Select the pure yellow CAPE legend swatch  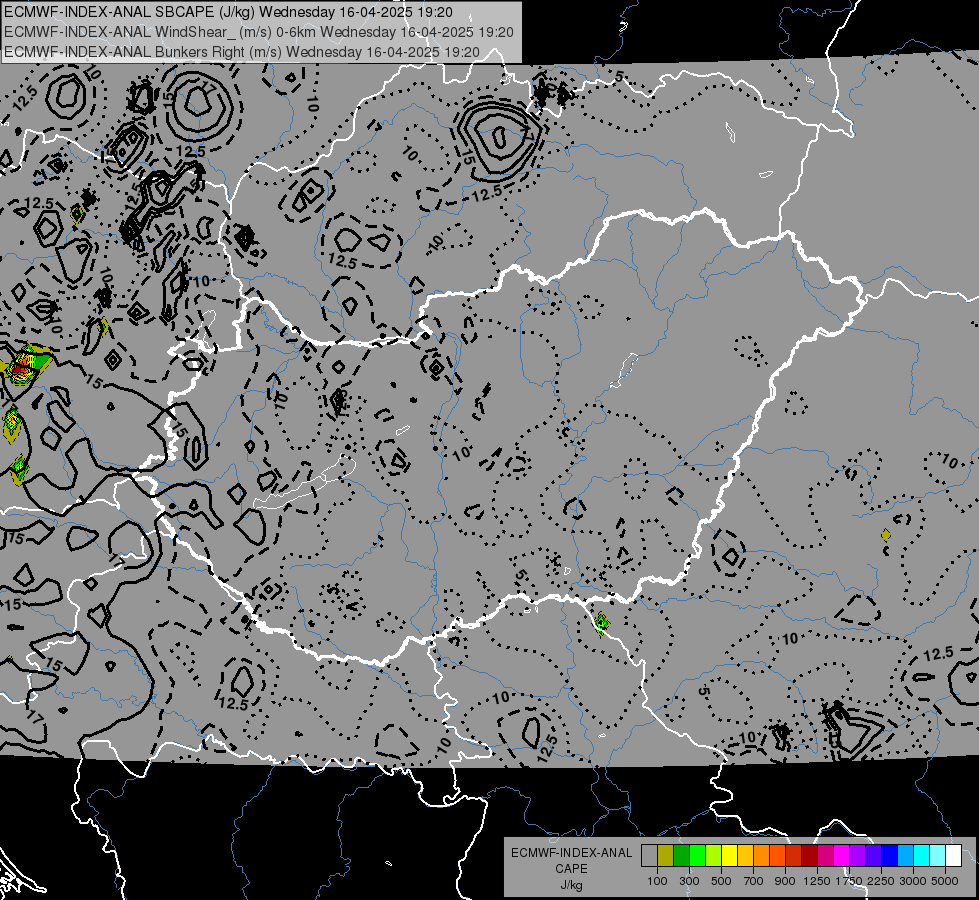(x=729, y=856)
